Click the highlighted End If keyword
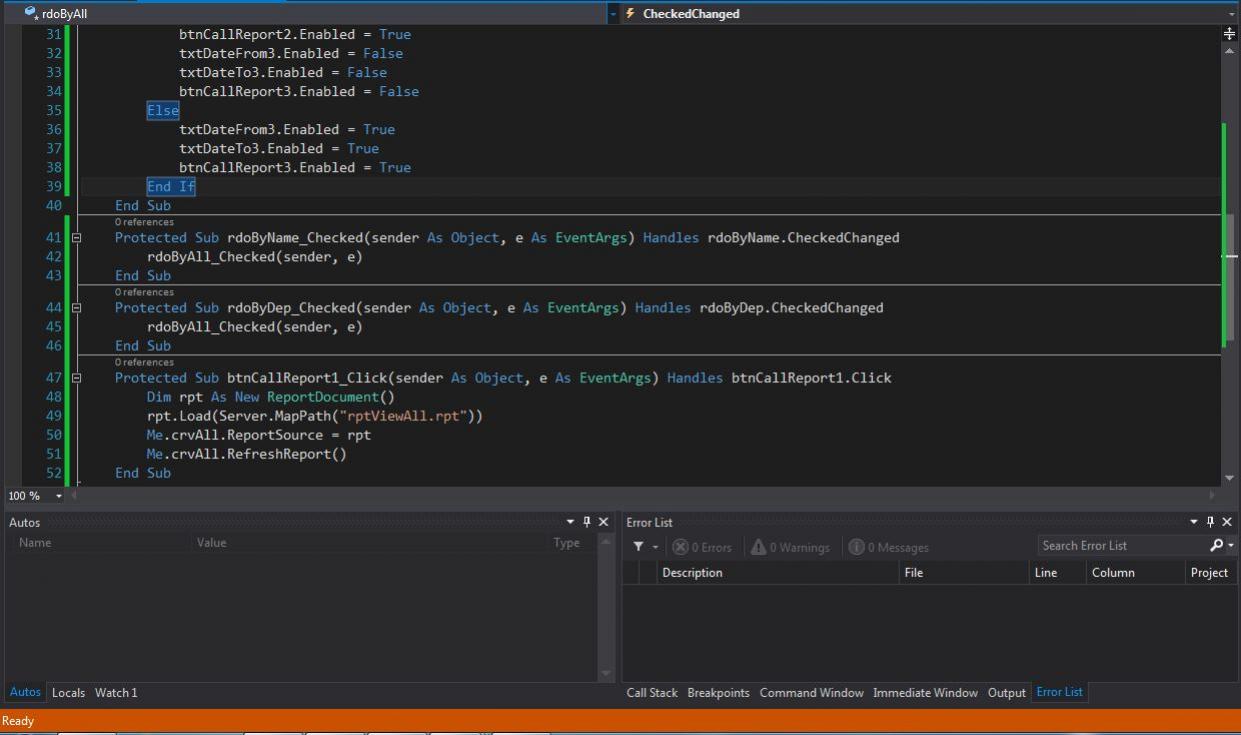Screen dimensions: 1241x735 tap(171, 186)
